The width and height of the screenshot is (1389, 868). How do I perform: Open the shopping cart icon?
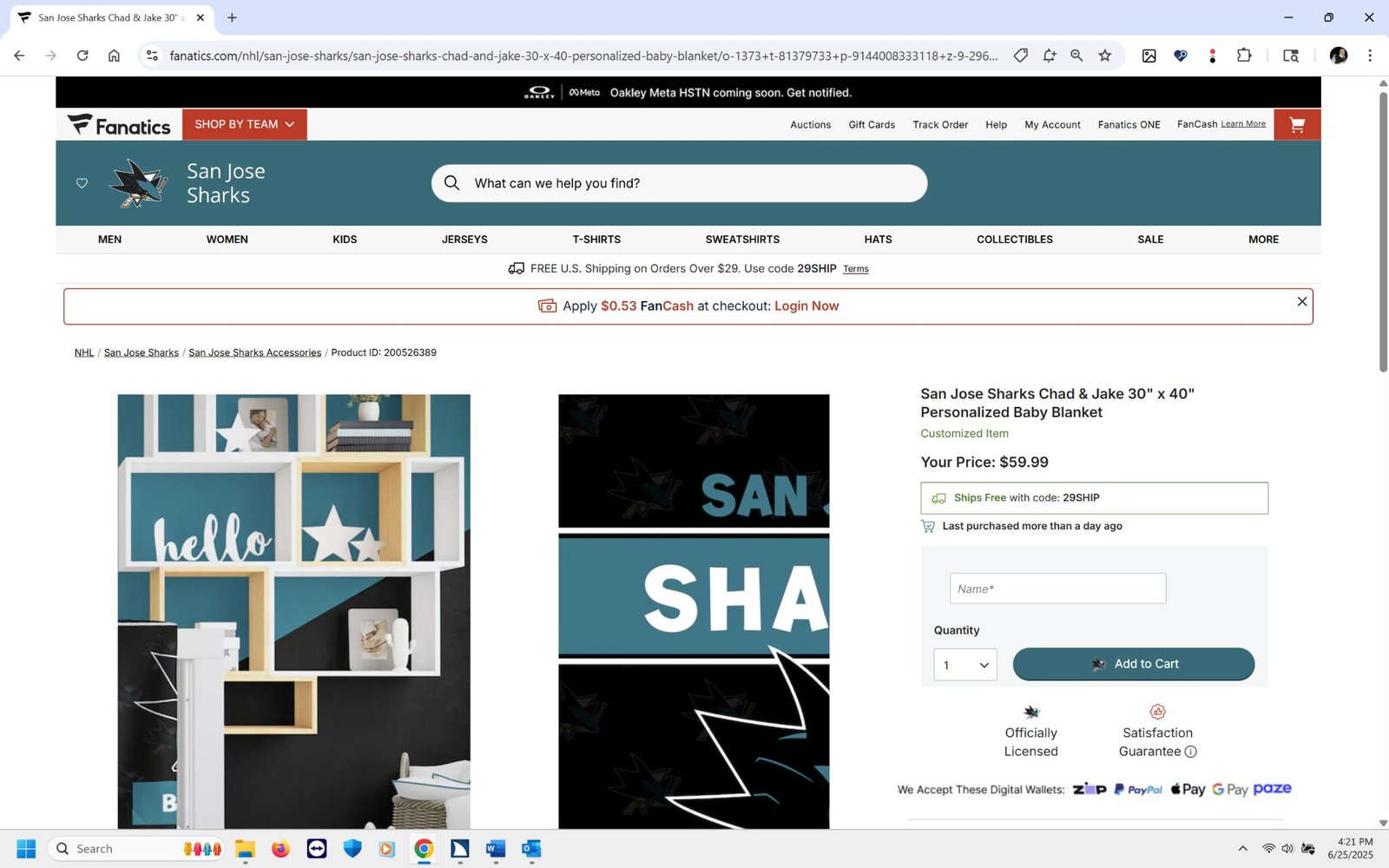[1297, 125]
